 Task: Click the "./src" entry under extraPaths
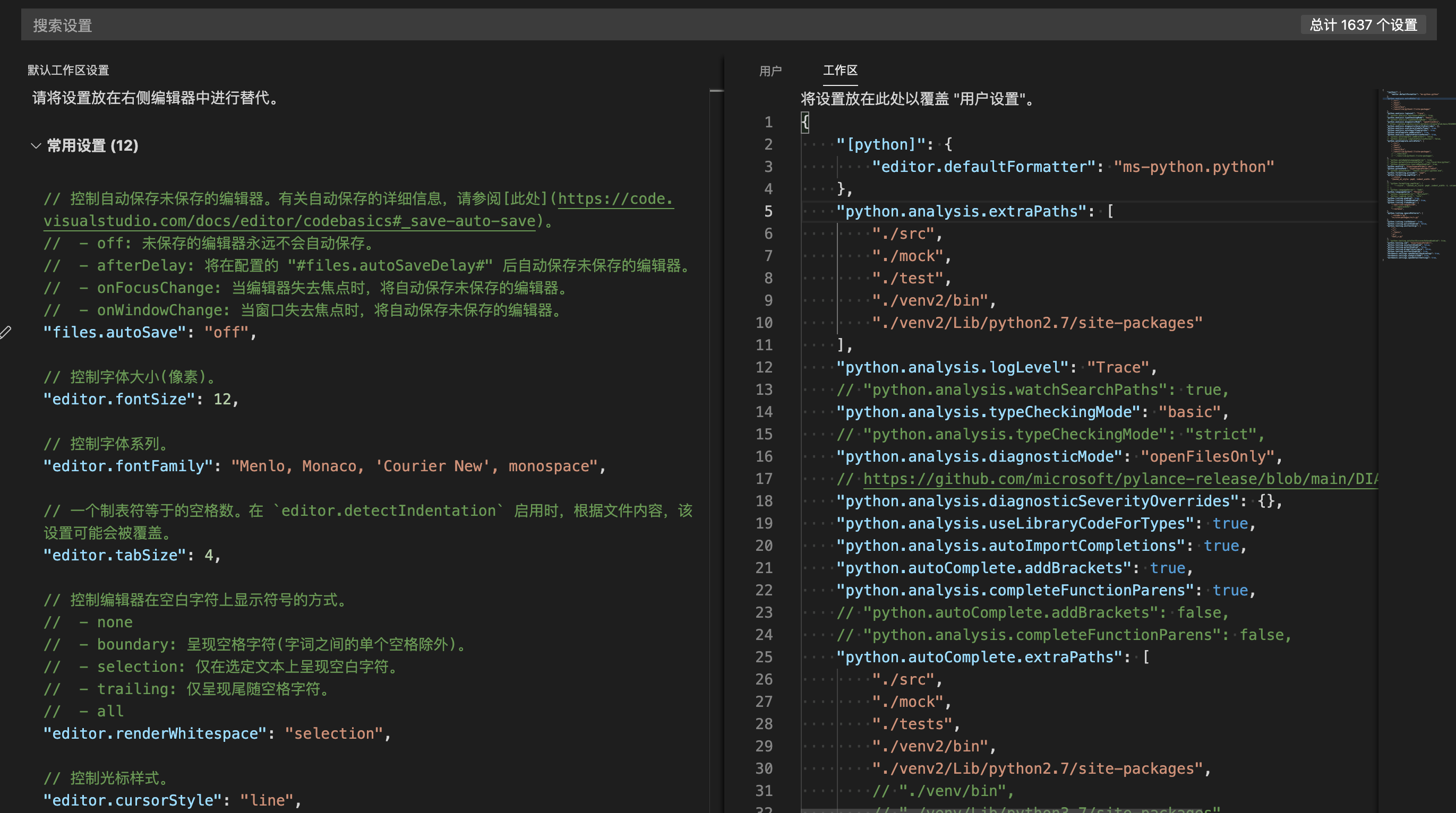point(906,233)
